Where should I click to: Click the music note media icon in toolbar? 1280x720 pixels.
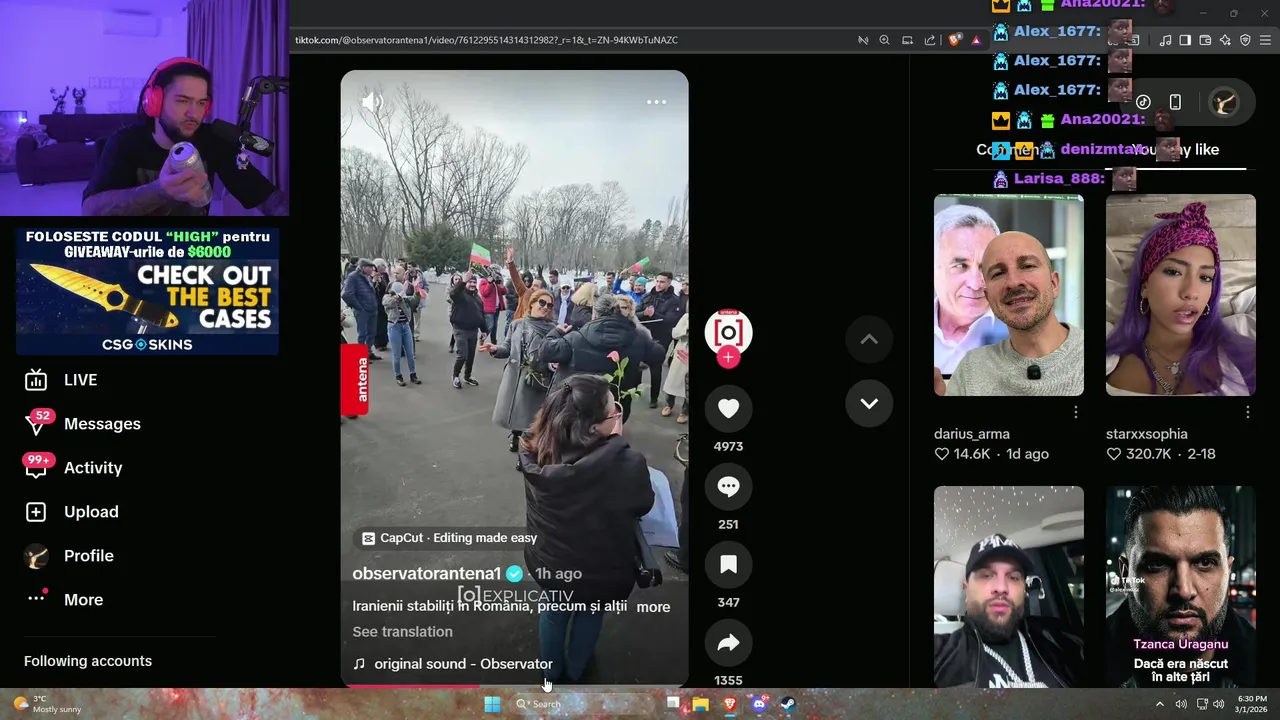tap(1165, 40)
